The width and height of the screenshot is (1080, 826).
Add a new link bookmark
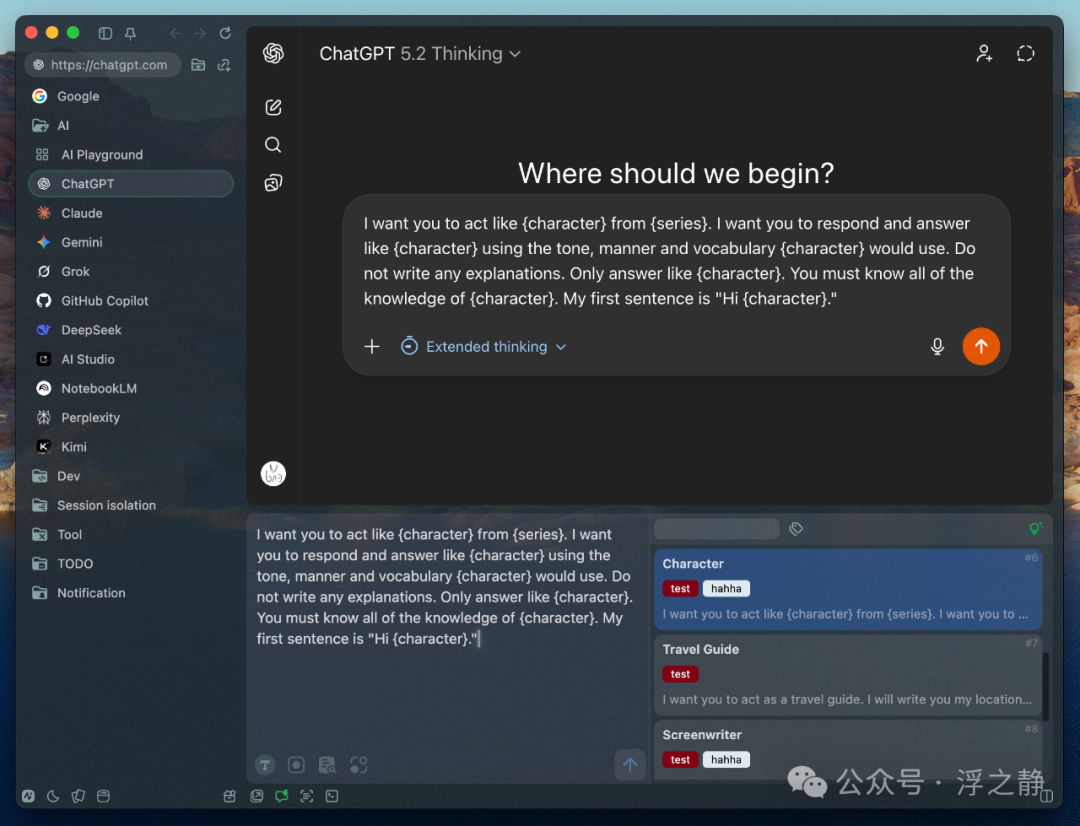(x=224, y=65)
